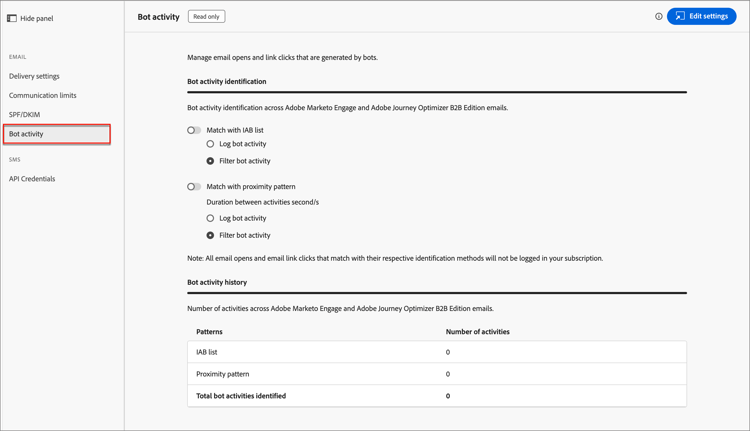The height and width of the screenshot is (431, 750).
Task: Click the Patterns column header
Action: pos(209,332)
